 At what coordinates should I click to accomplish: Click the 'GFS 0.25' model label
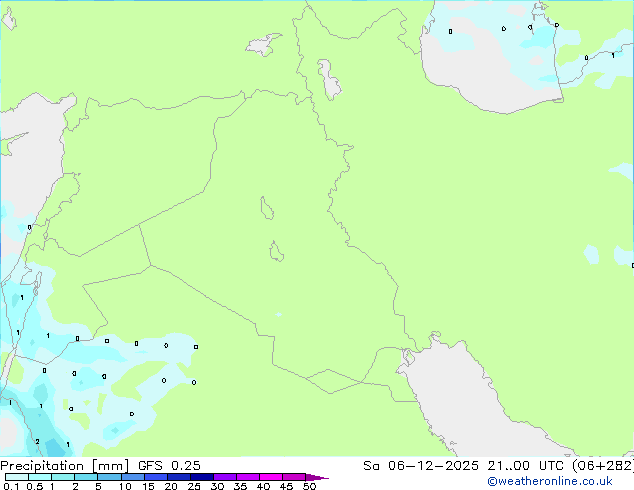[169, 466]
